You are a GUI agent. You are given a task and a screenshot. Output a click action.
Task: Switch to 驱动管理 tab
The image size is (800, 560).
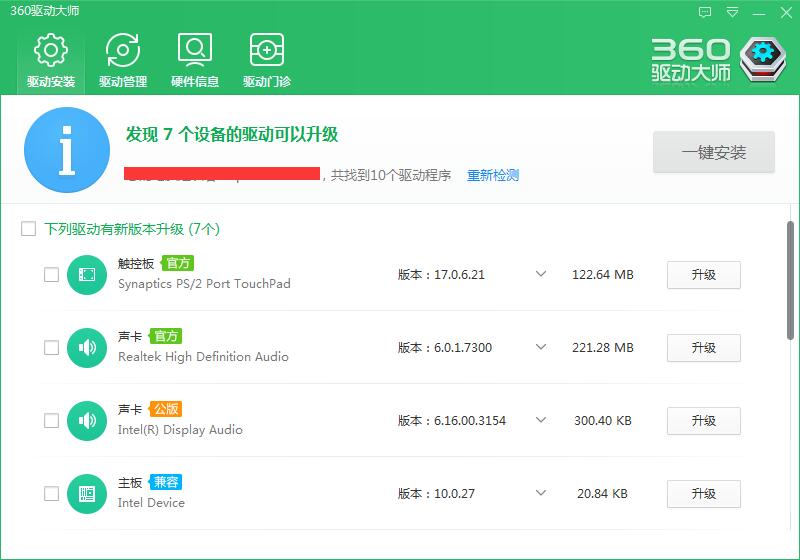click(123, 60)
